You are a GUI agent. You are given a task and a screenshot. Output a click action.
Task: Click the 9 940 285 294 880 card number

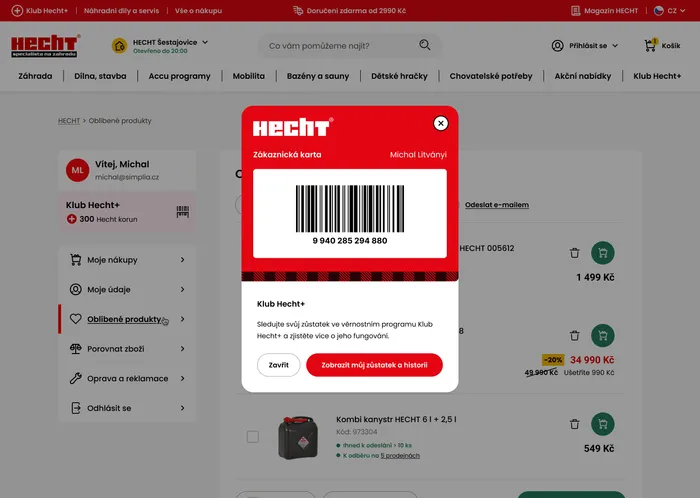(x=350, y=241)
